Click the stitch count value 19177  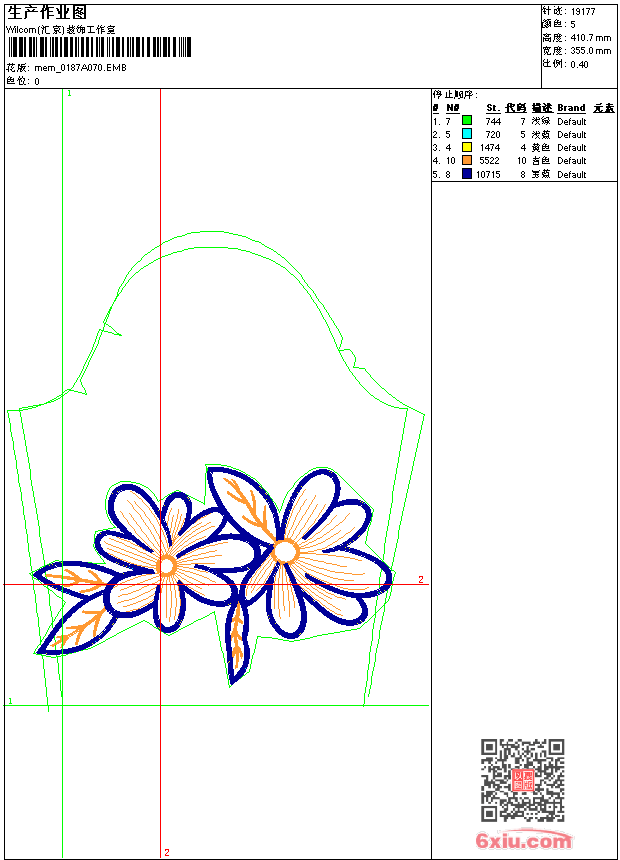click(x=582, y=11)
